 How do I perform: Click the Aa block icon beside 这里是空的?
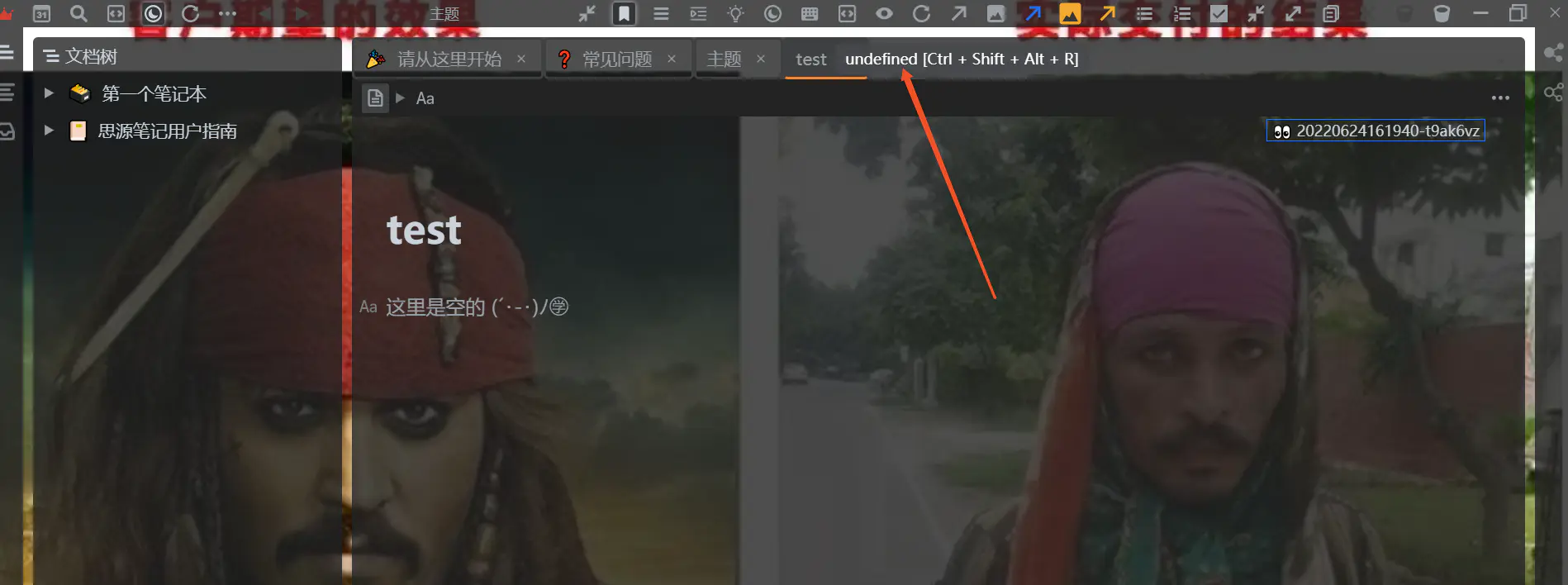pos(368,307)
